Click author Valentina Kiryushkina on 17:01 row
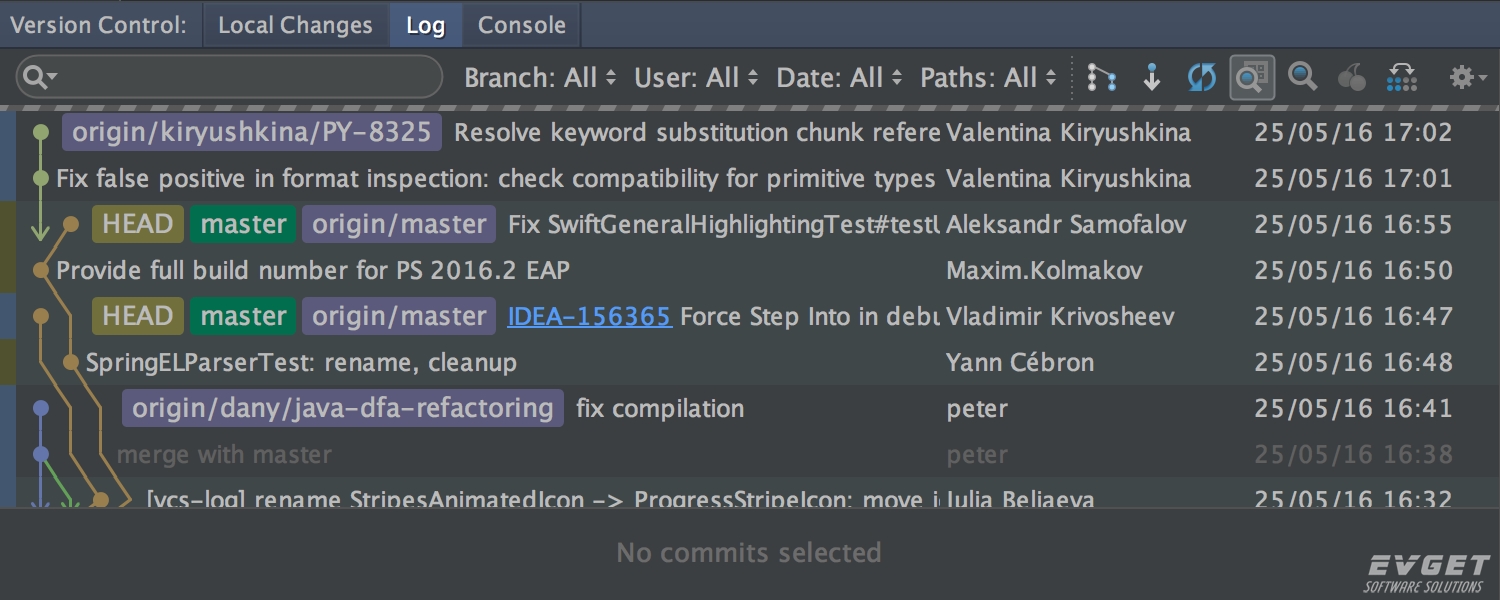 pyautogui.click(x=1068, y=179)
